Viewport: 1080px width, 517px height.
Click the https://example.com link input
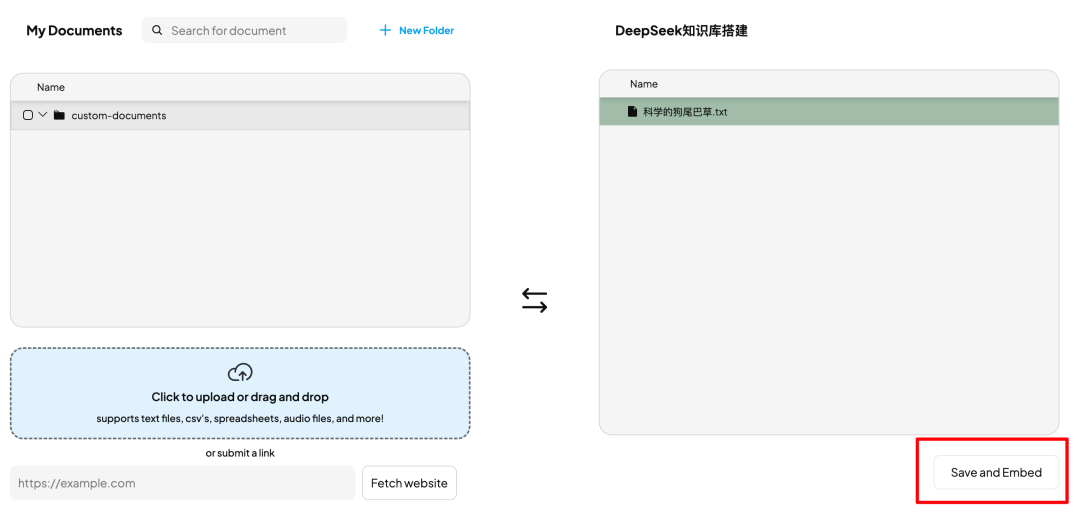point(183,483)
